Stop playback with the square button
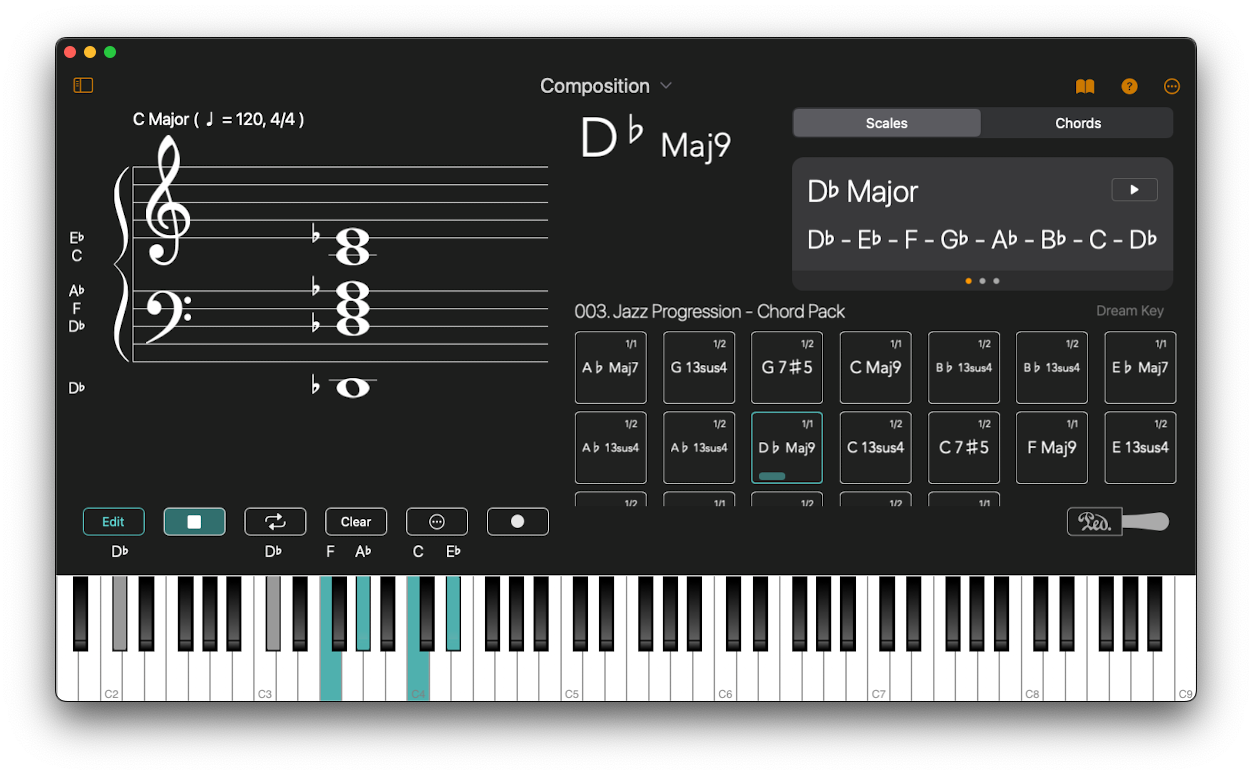Viewport: 1252px width, 775px height. 194,522
